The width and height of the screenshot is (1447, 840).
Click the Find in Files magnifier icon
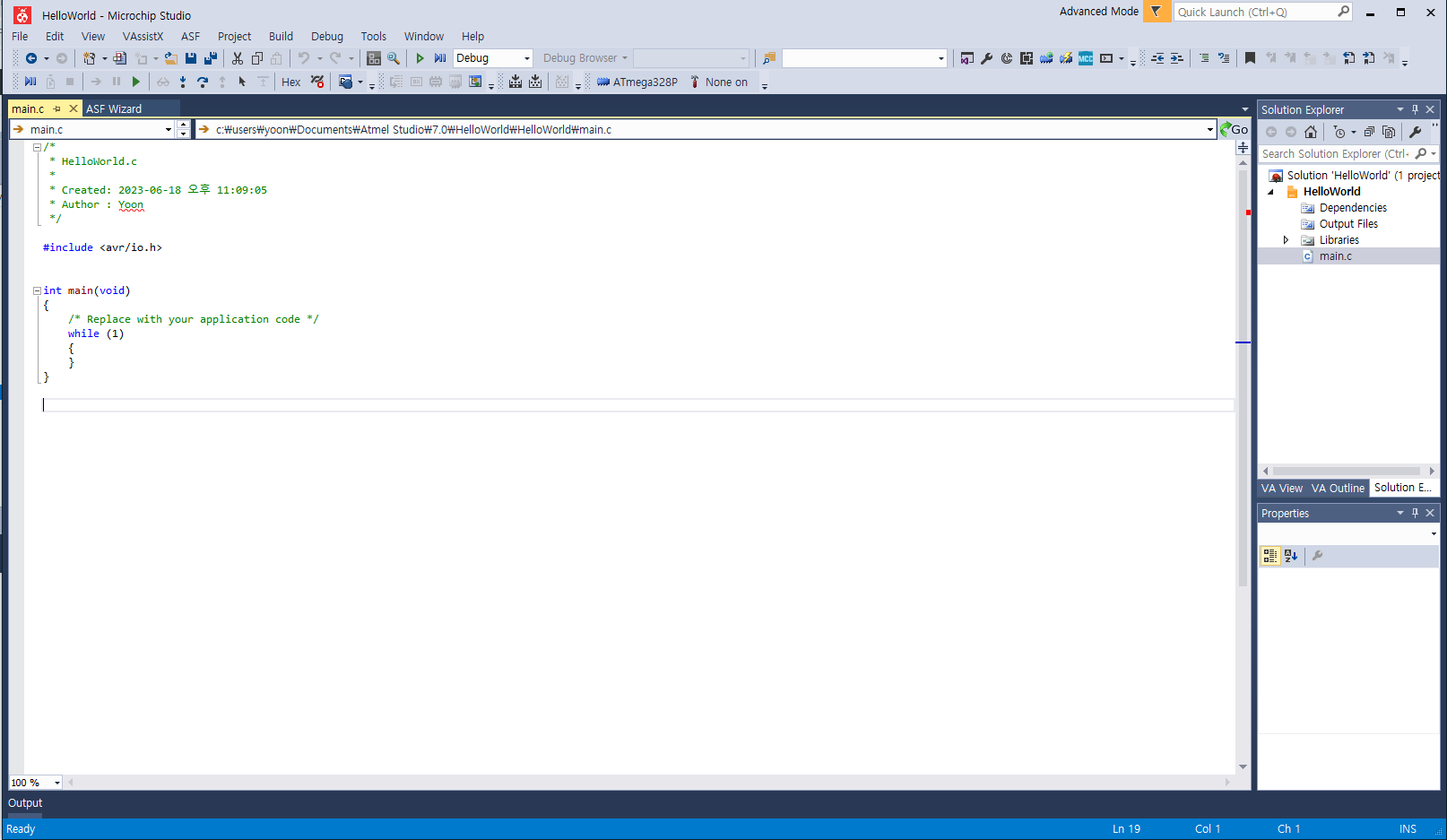click(394, 58)
